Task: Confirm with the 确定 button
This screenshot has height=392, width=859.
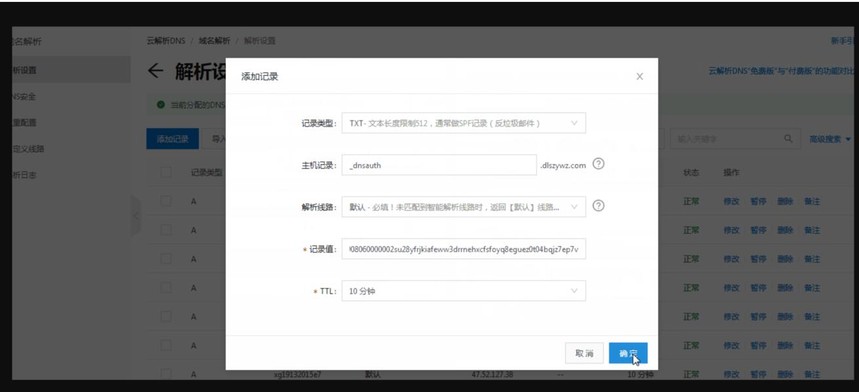Action: click(628, 353)
